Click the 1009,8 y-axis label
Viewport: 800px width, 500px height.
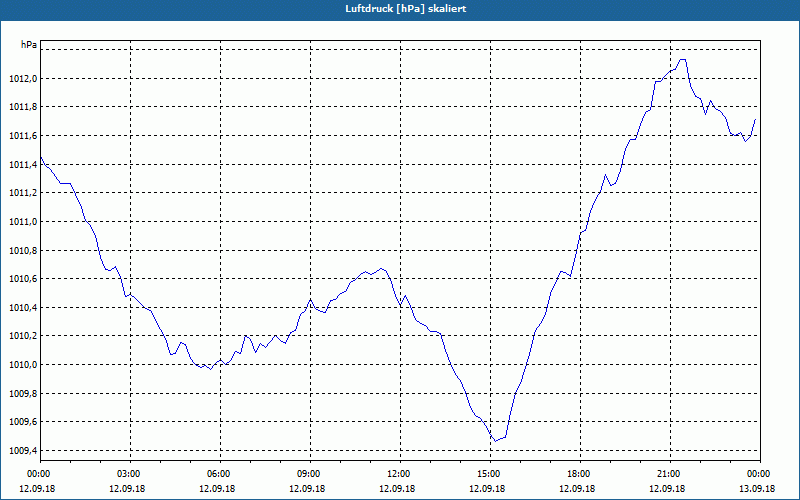coord(22,393)
